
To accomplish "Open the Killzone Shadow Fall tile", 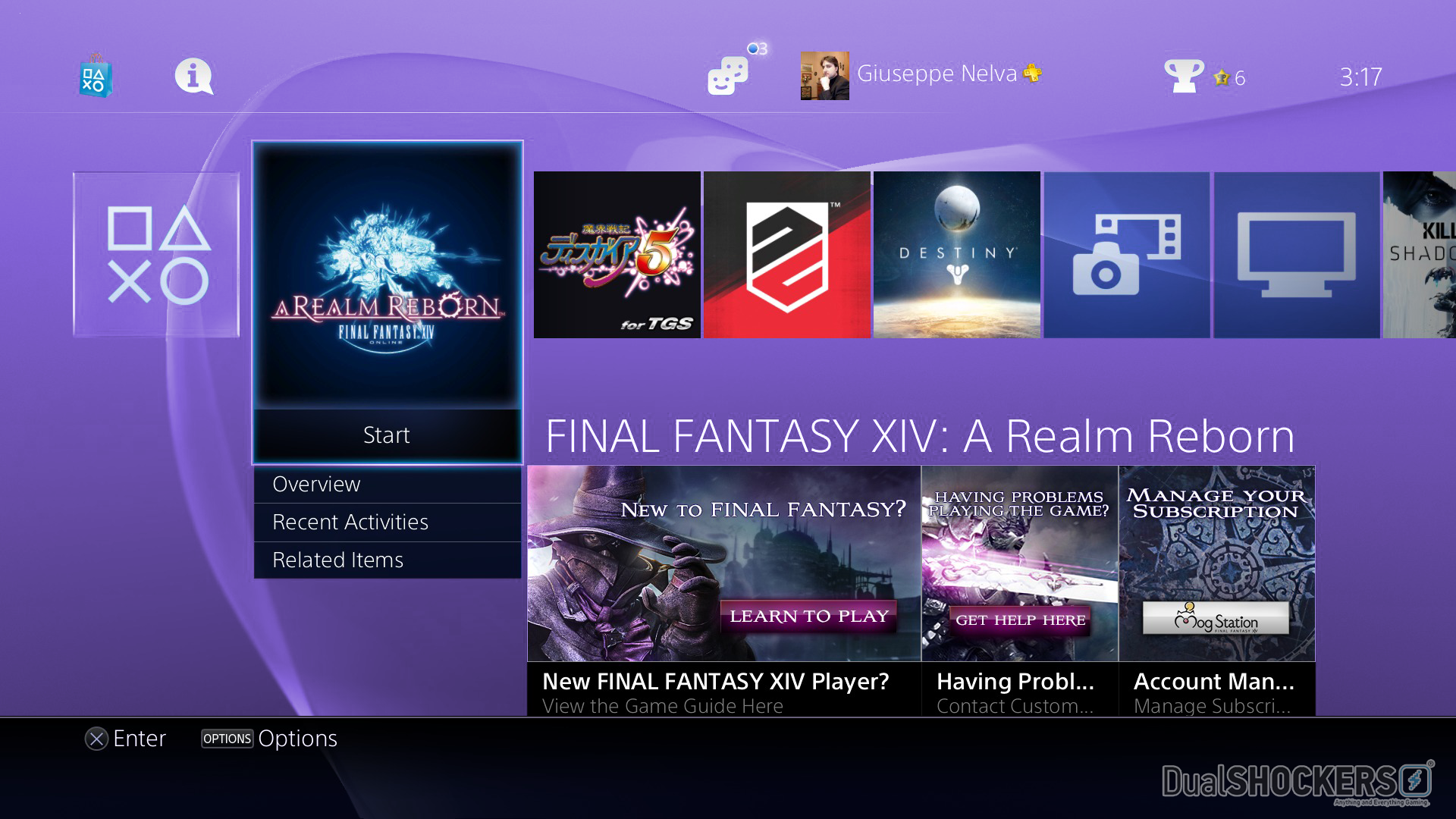I will [x=1420, y=255].
